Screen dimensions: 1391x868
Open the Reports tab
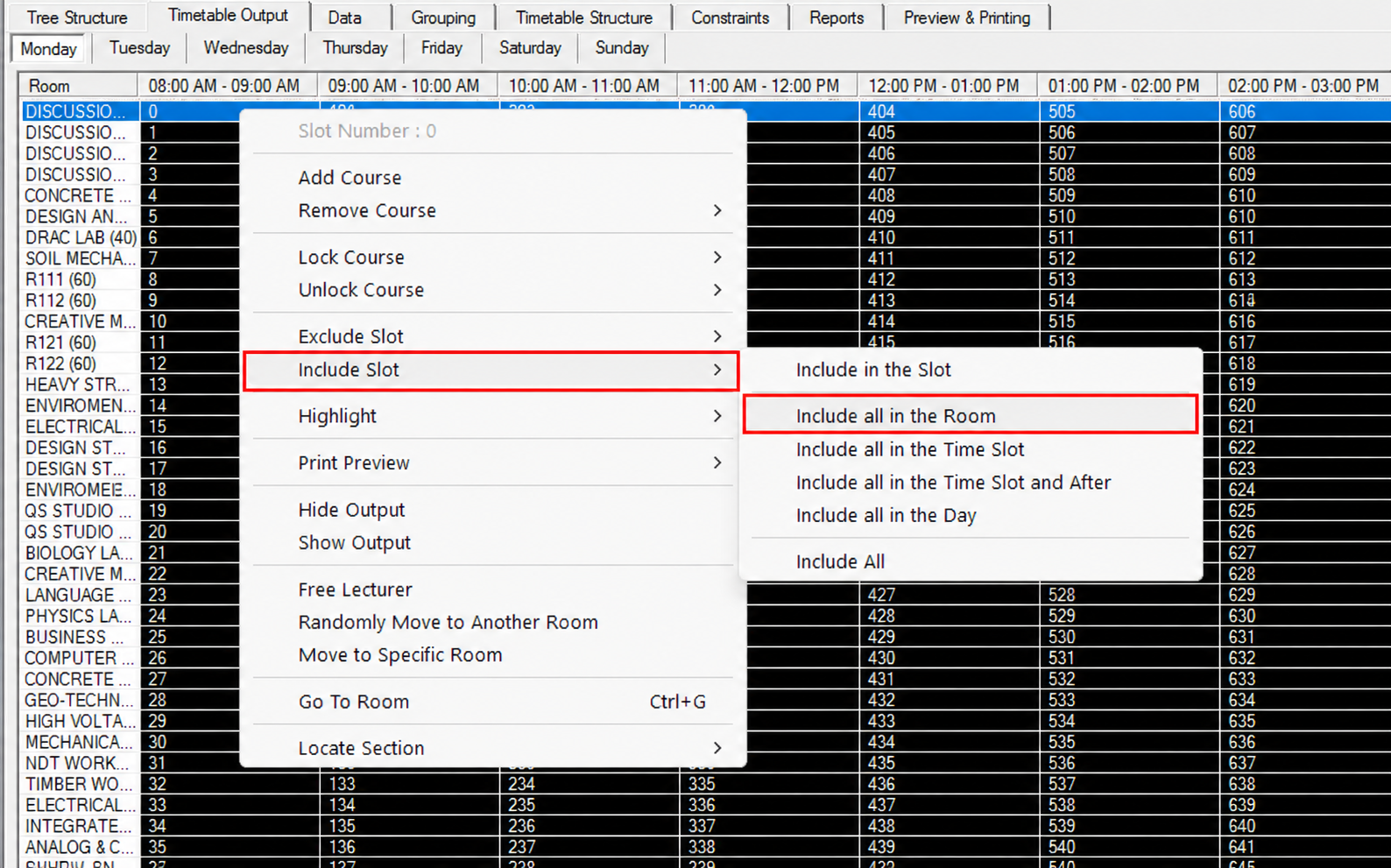click(837, 18)
